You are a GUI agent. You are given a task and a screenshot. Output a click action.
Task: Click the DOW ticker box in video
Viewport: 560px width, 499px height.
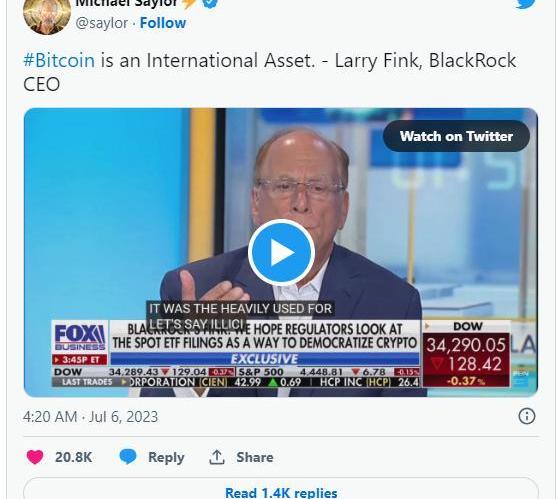click(466, 354)
